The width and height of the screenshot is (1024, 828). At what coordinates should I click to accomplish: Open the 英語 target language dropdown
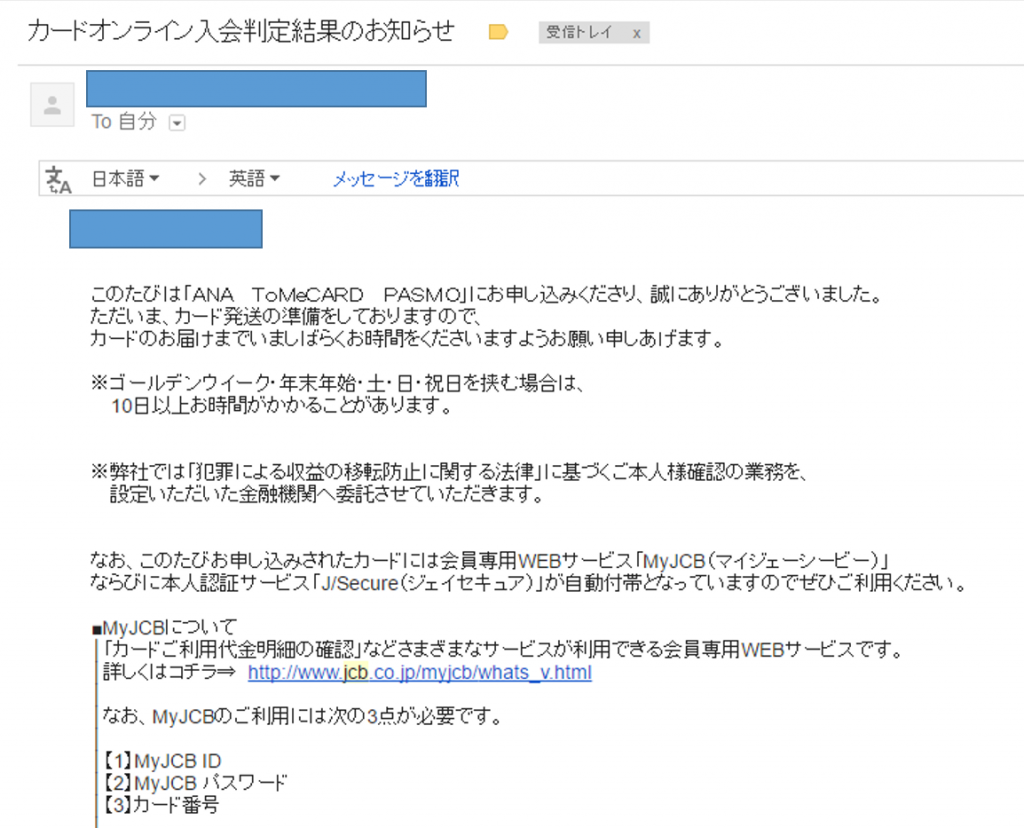pos(254,178)
